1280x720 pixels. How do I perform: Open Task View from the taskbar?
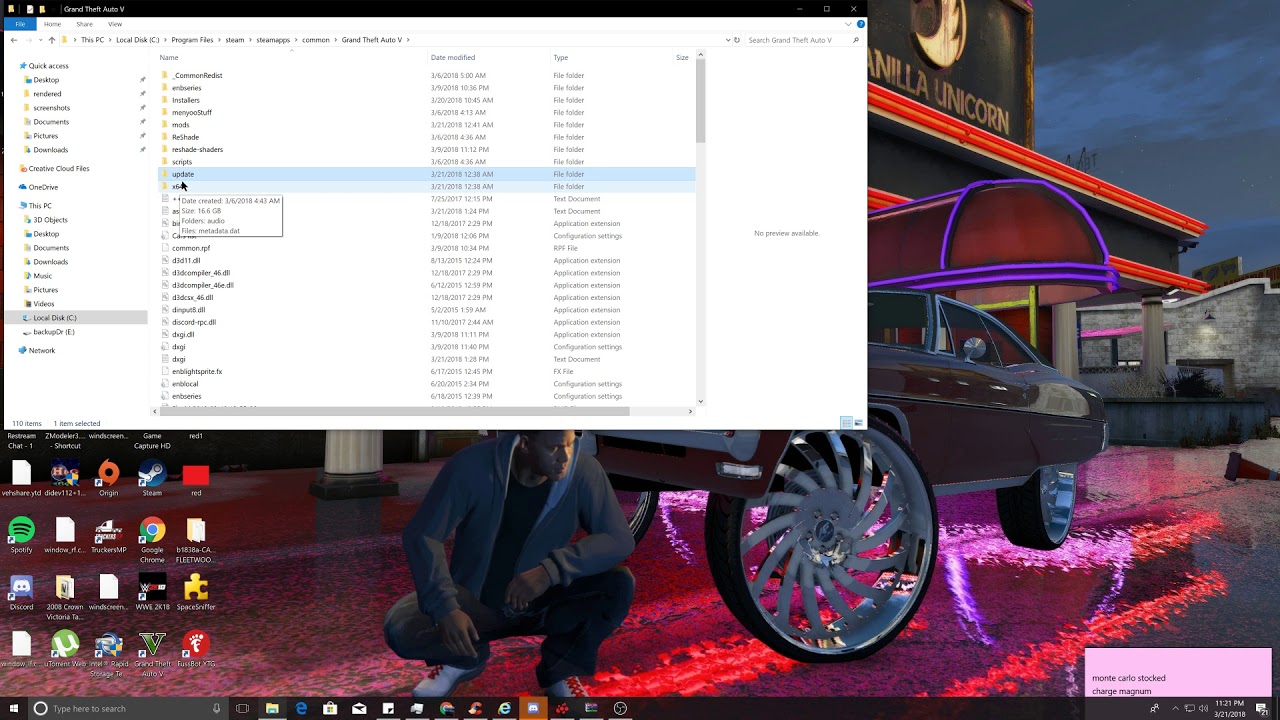tap(242, 708)
